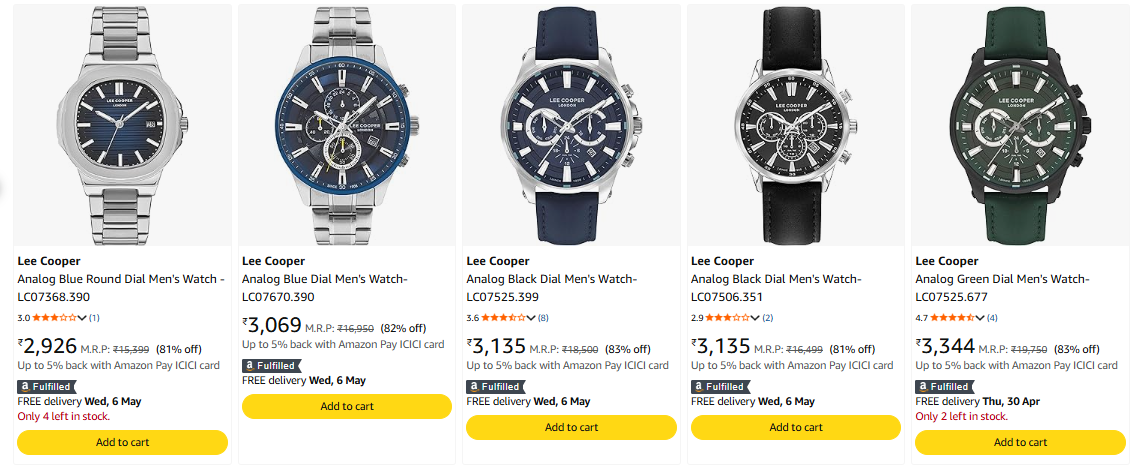
Task: Expand the 4.7 rating chevron popover
Action: 982,318
